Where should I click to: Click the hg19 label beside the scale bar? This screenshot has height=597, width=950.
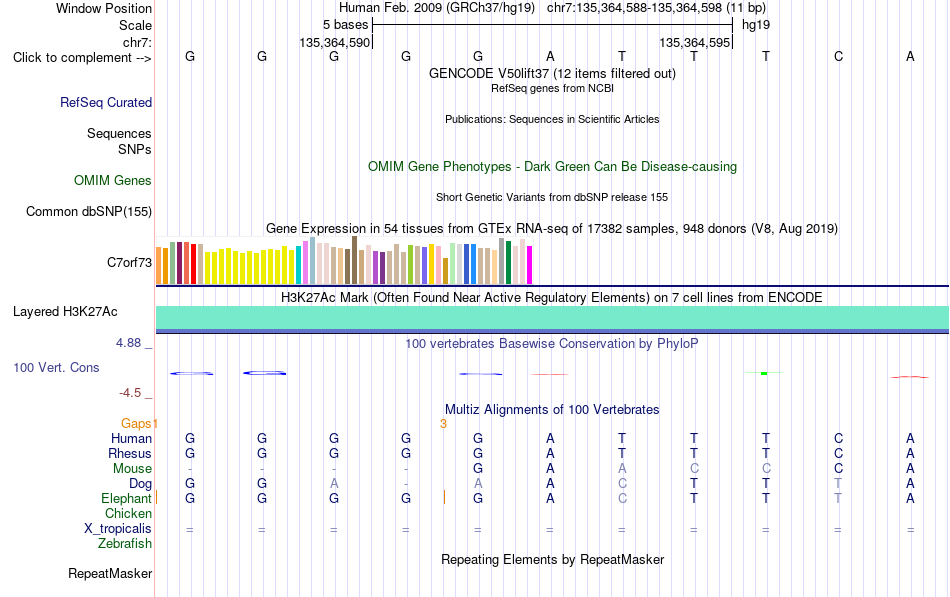[x=756, y=25]
